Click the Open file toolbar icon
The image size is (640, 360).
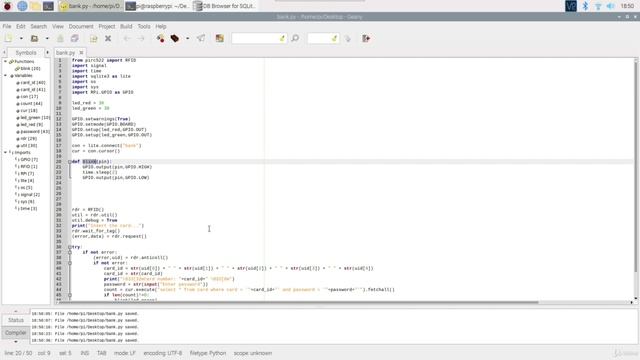click(34, 38)
